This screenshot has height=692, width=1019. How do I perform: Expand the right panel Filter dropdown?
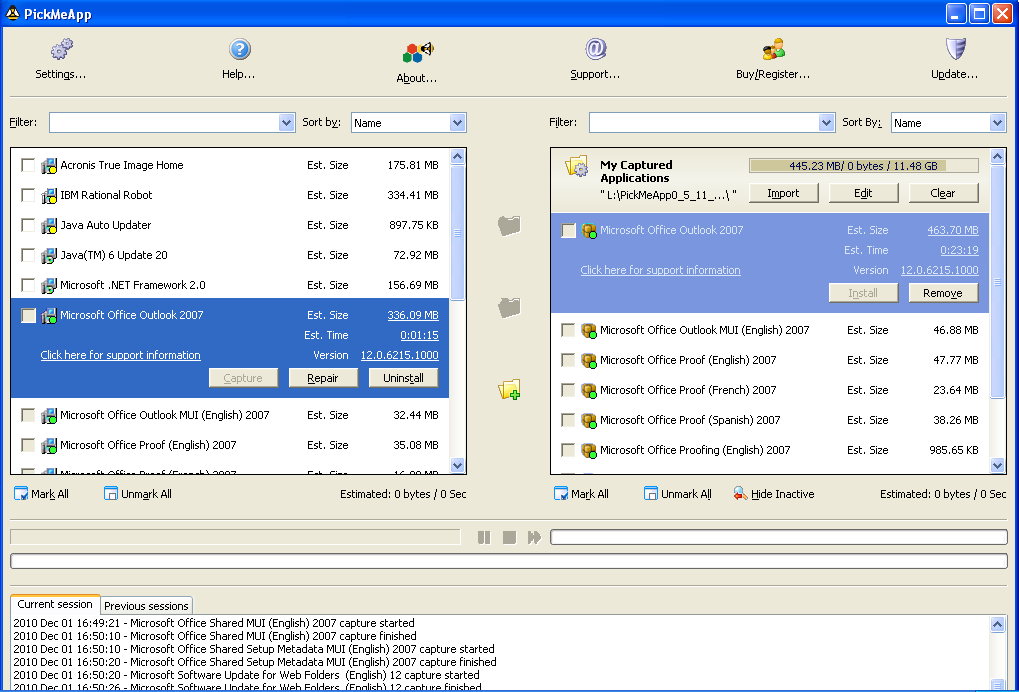(827, 123)
